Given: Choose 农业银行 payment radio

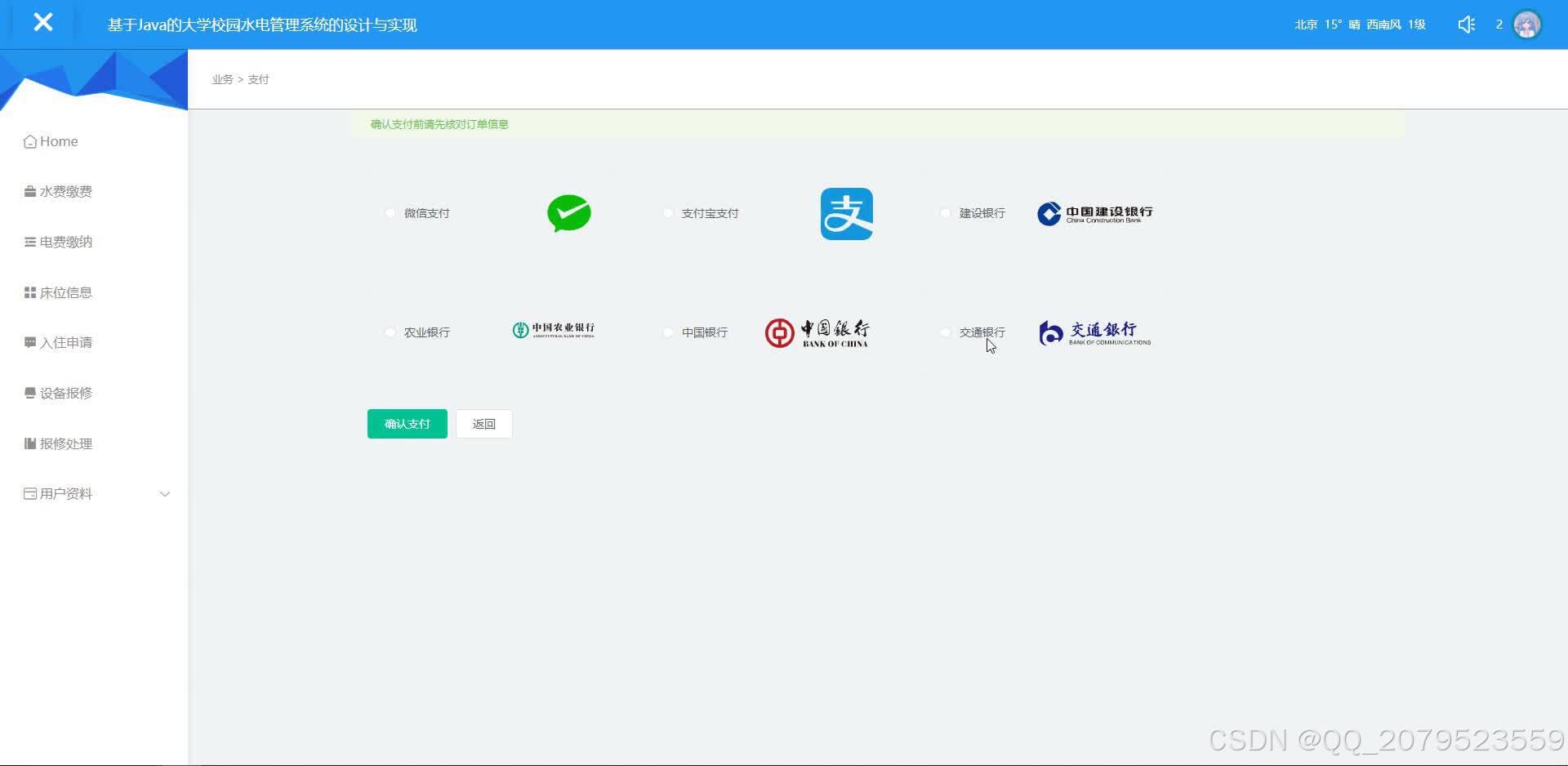Looking at the screenshot, I should coord(390,332).
